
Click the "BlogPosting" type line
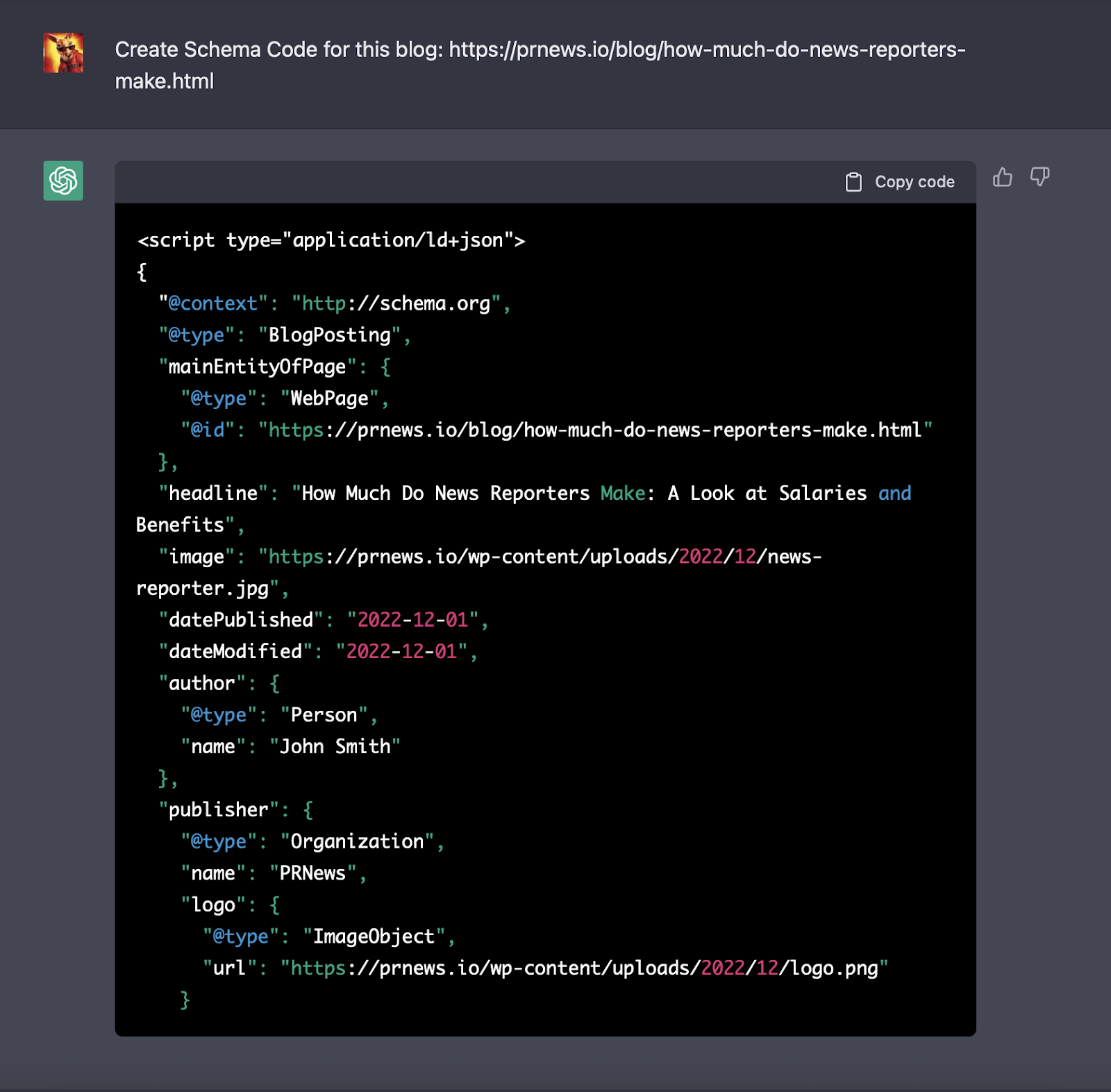click(x=285, y=335)
